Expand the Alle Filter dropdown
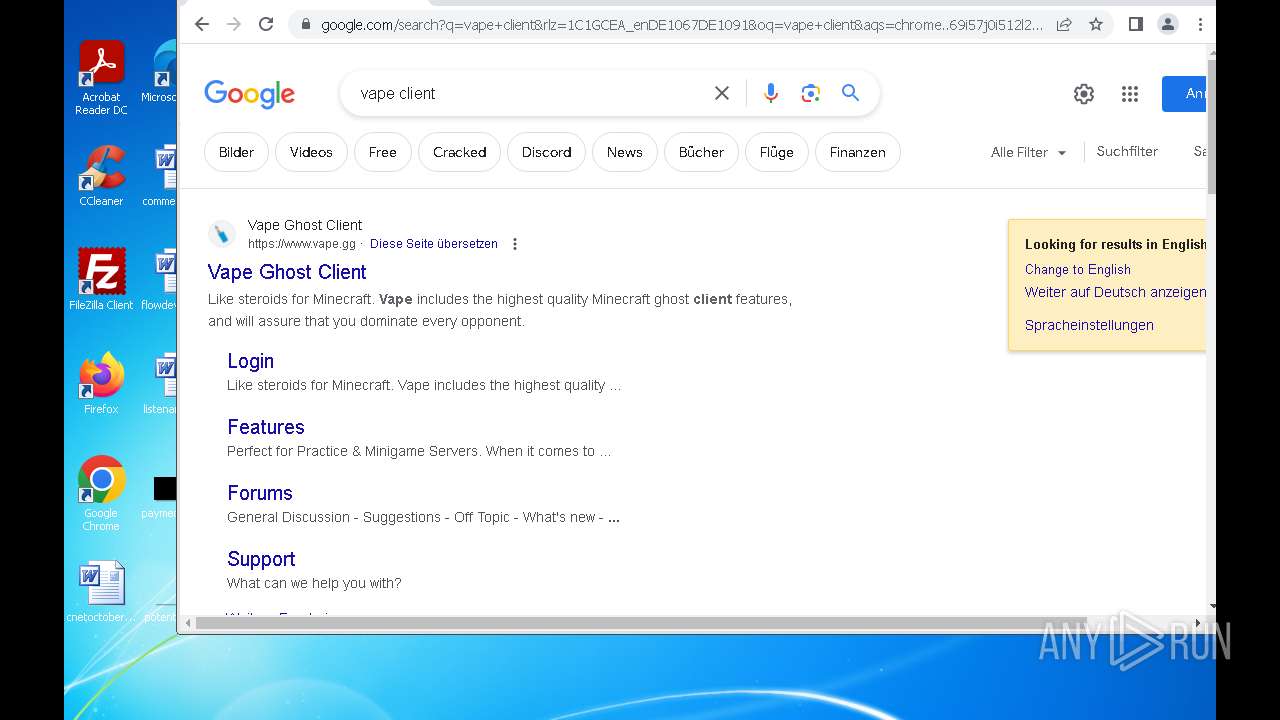 [x=1029, y=153]
